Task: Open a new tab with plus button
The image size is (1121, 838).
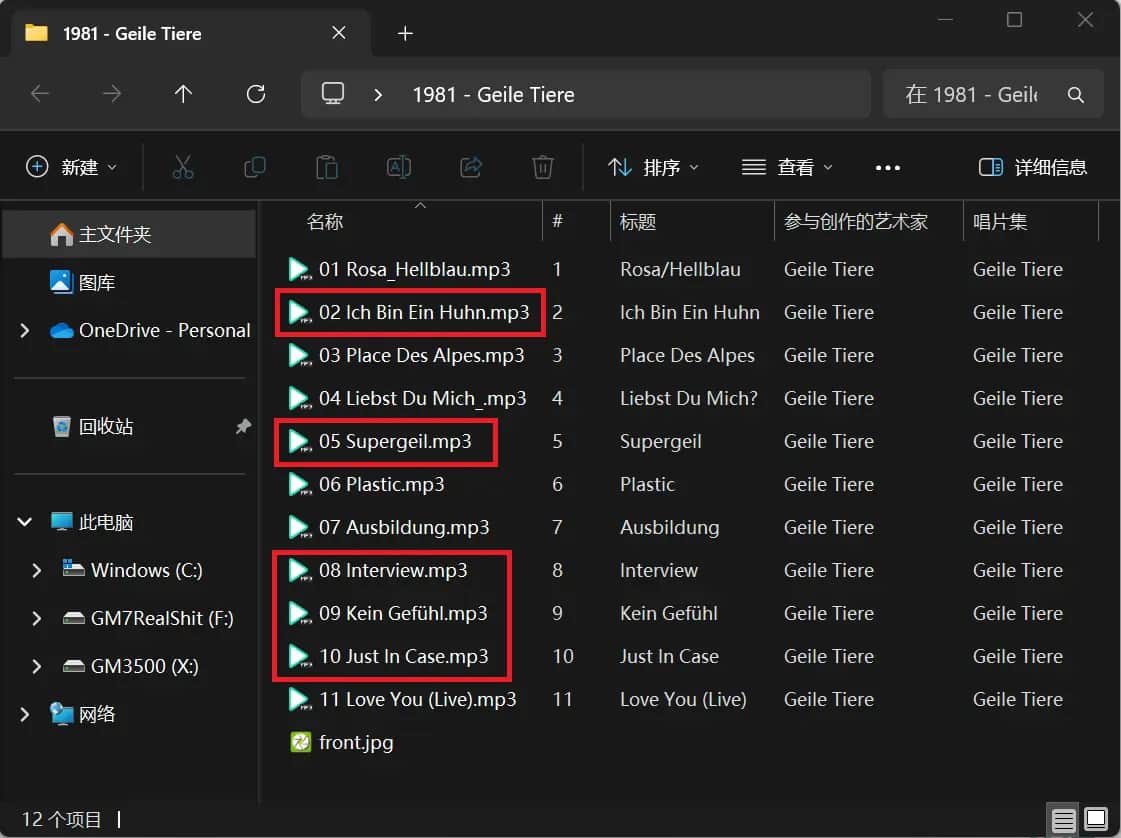Action: click(405, 34)
